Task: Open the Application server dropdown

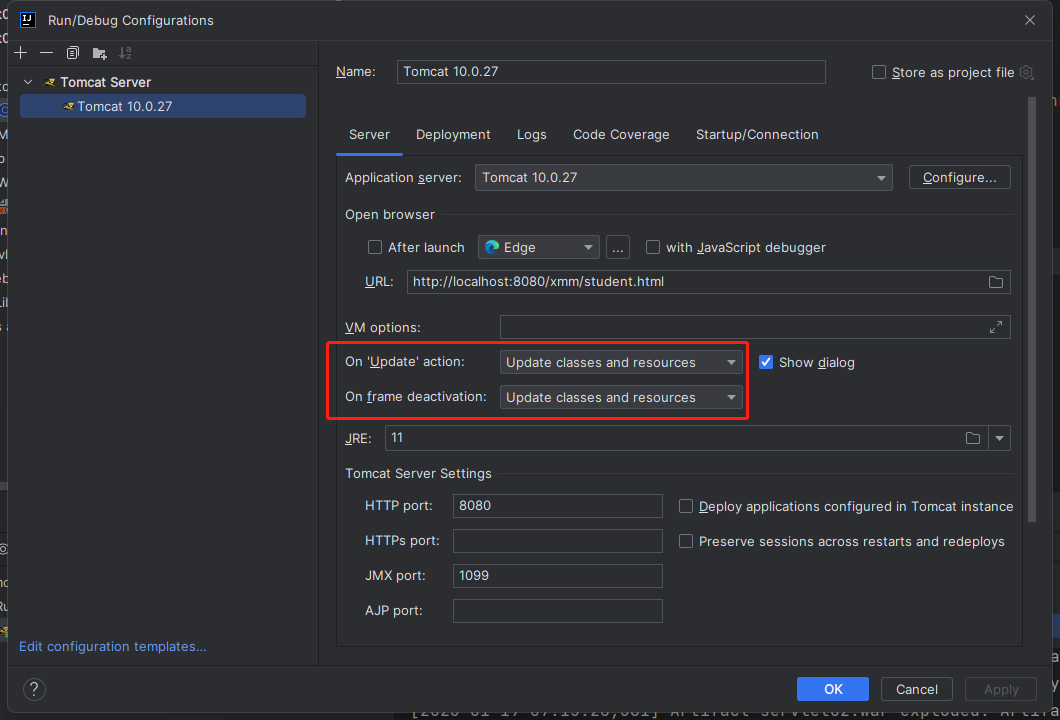Action: [x=683, y=178]
